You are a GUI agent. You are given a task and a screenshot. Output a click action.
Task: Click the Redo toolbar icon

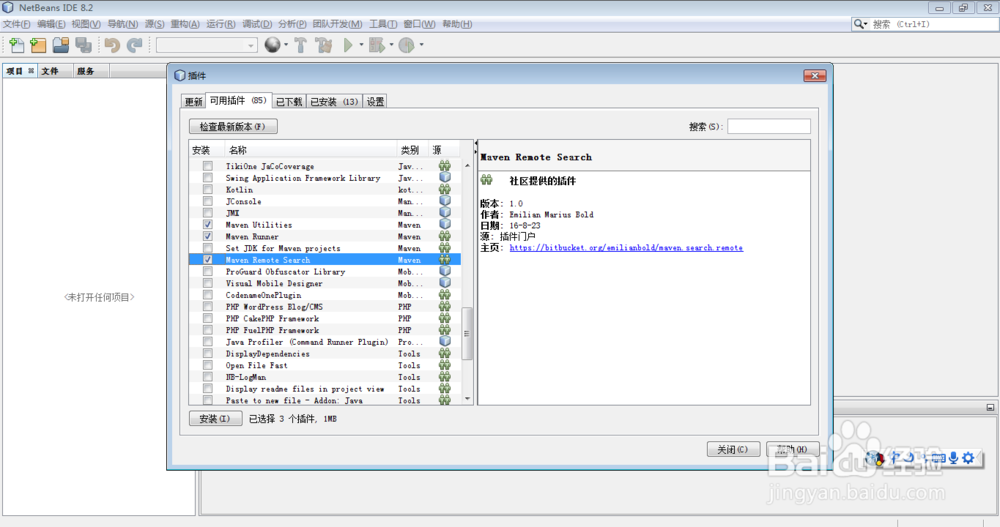135,45
